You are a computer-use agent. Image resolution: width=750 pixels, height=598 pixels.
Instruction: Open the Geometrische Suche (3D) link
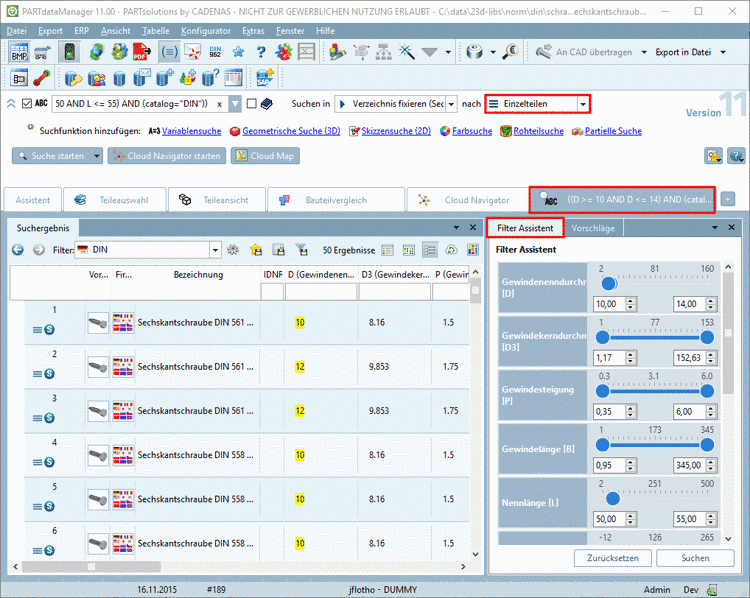pyautogui.click(x=291, y=131)
